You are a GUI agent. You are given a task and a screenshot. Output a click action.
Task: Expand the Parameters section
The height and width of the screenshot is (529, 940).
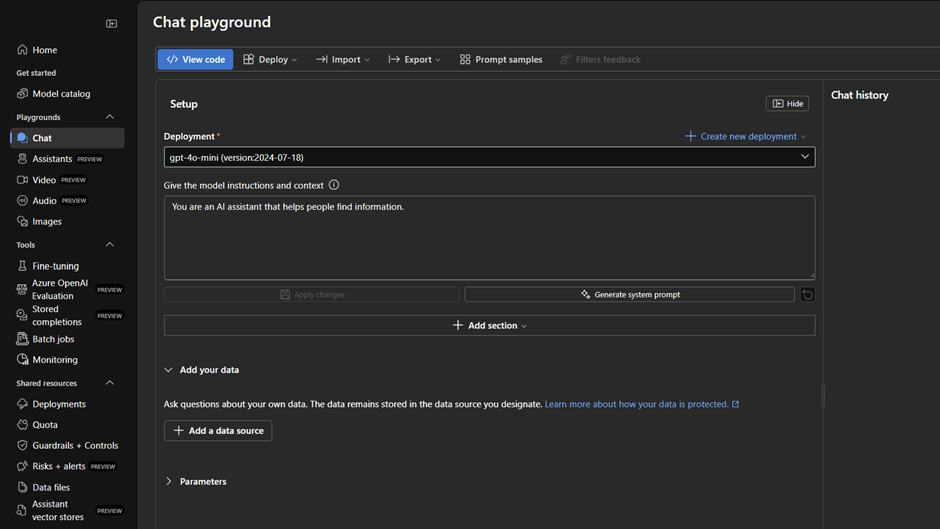[x=169, y=482]
